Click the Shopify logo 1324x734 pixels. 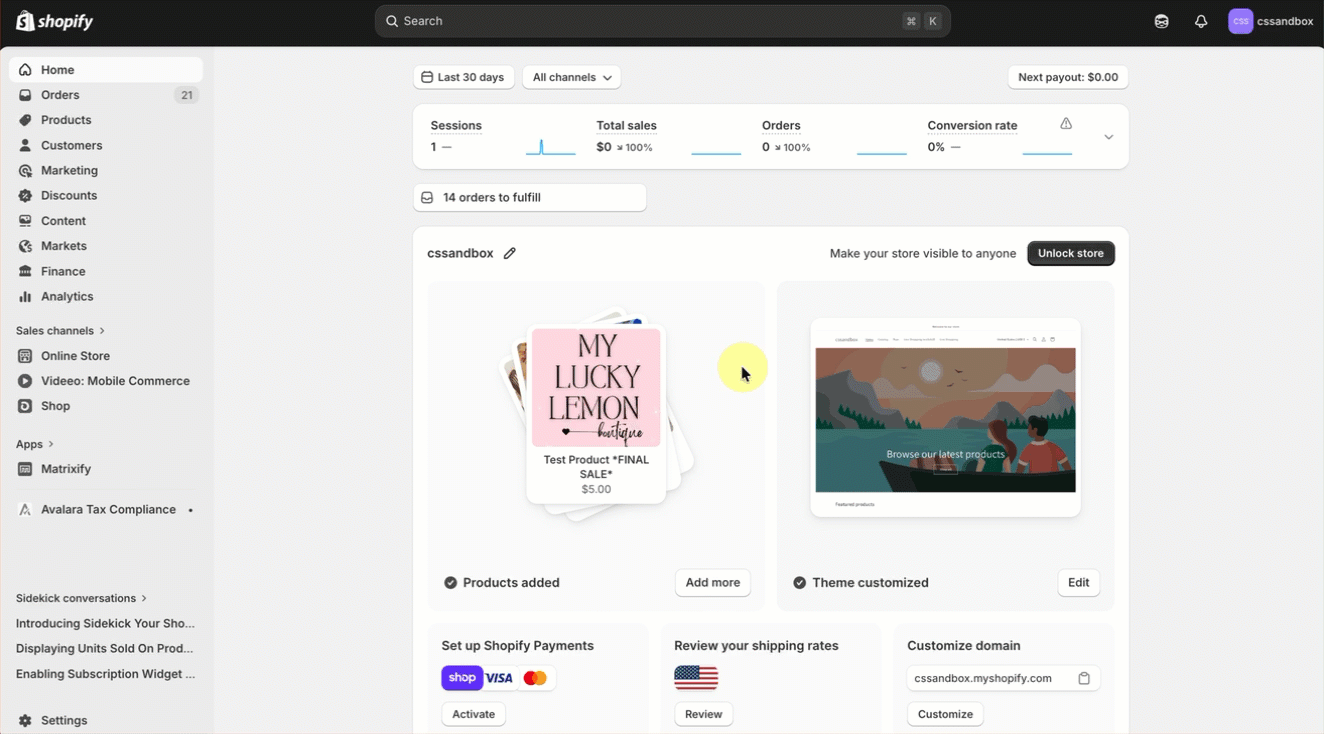point(55,21)
